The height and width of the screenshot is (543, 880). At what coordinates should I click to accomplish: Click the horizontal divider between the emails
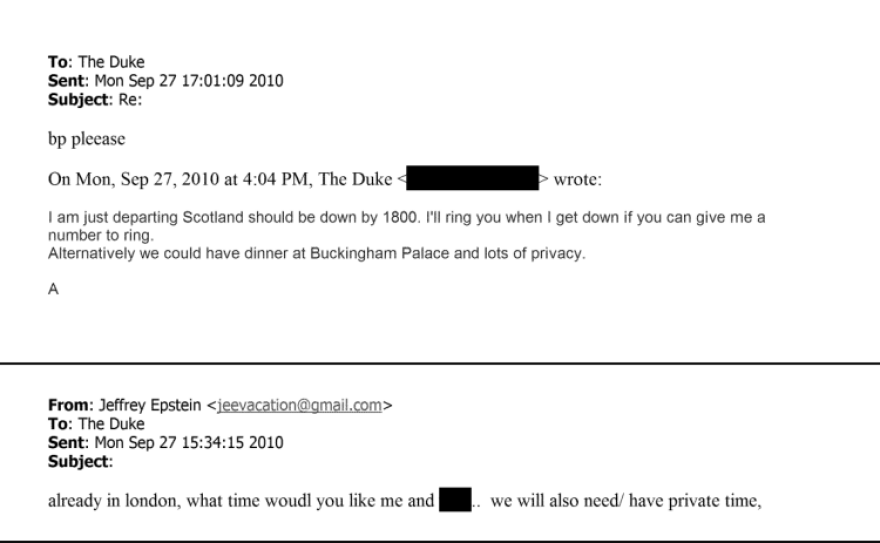[440, 362]
